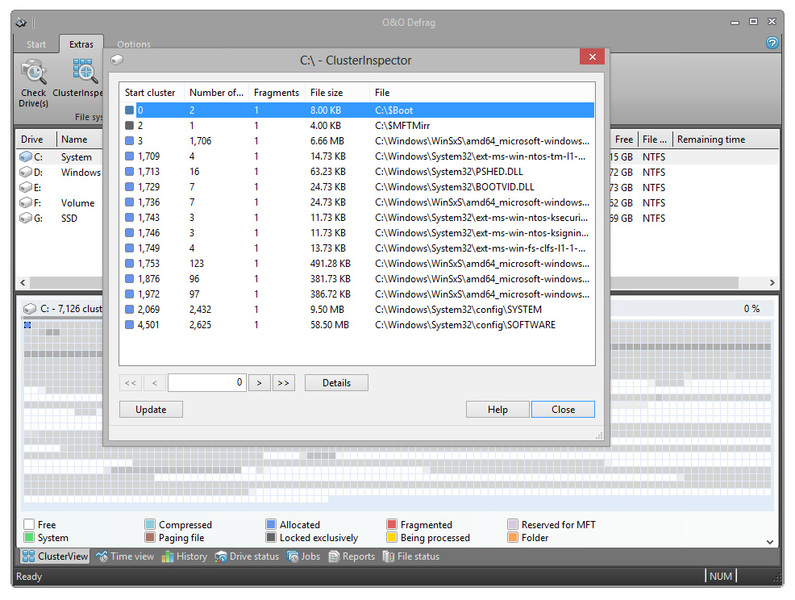Open the Jobs tab
The image size is (795, 600).
pos(304,556)
